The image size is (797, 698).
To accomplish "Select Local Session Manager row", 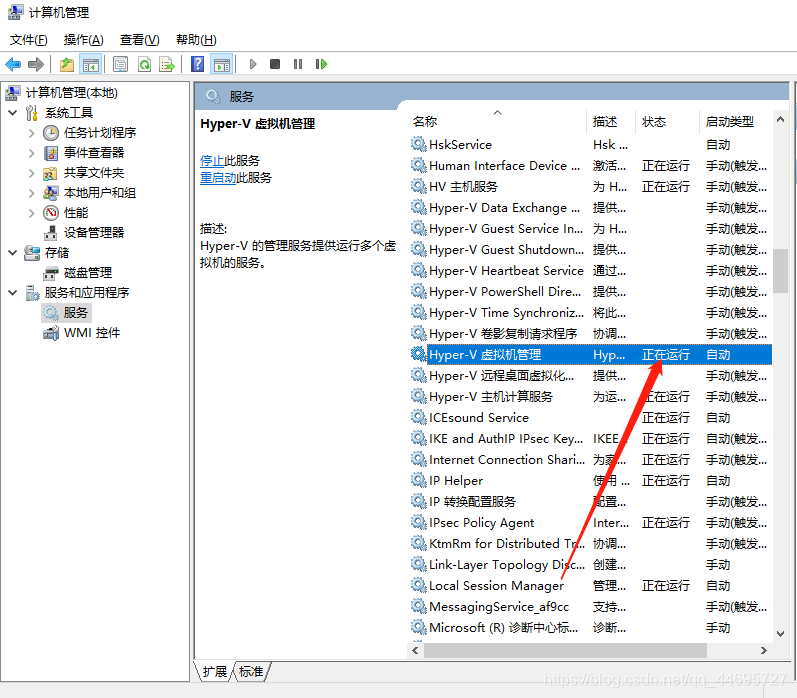I will [x=590, y=586].
